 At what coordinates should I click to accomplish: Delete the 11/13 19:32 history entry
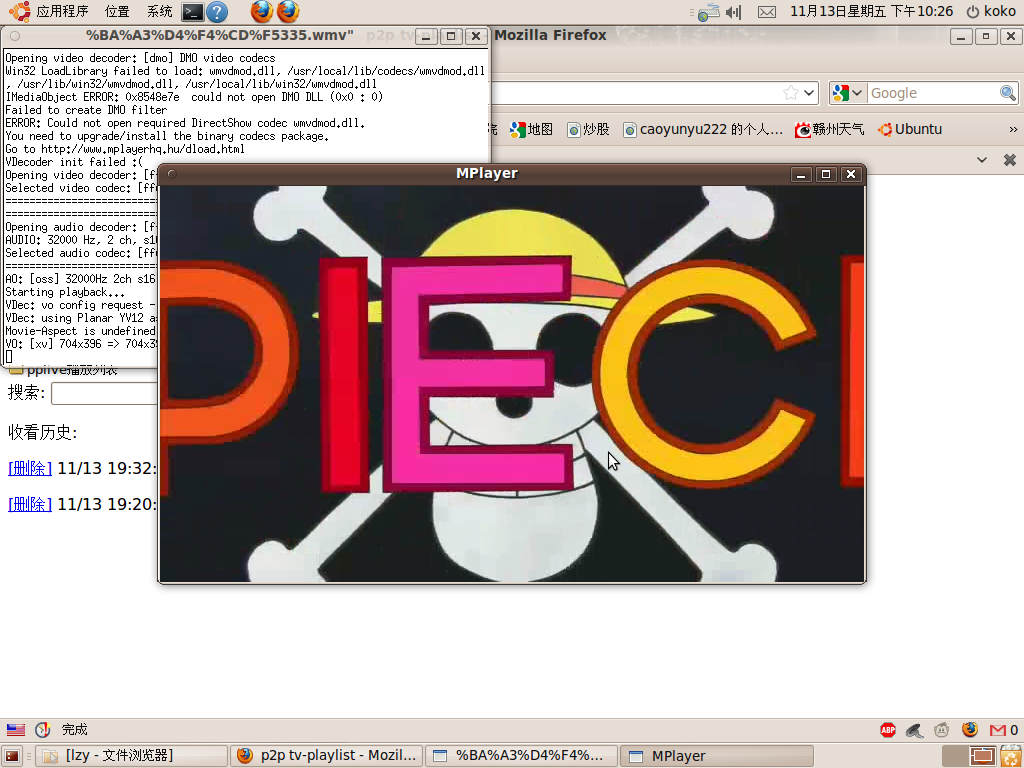[x=30, y=468]
